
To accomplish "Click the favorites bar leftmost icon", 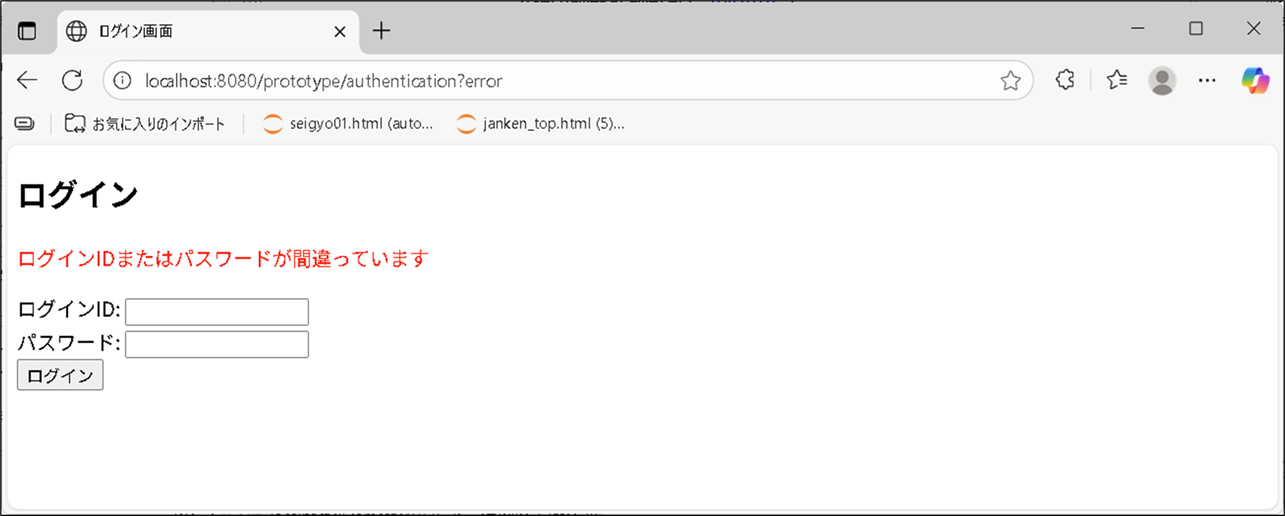I will 25,124.
